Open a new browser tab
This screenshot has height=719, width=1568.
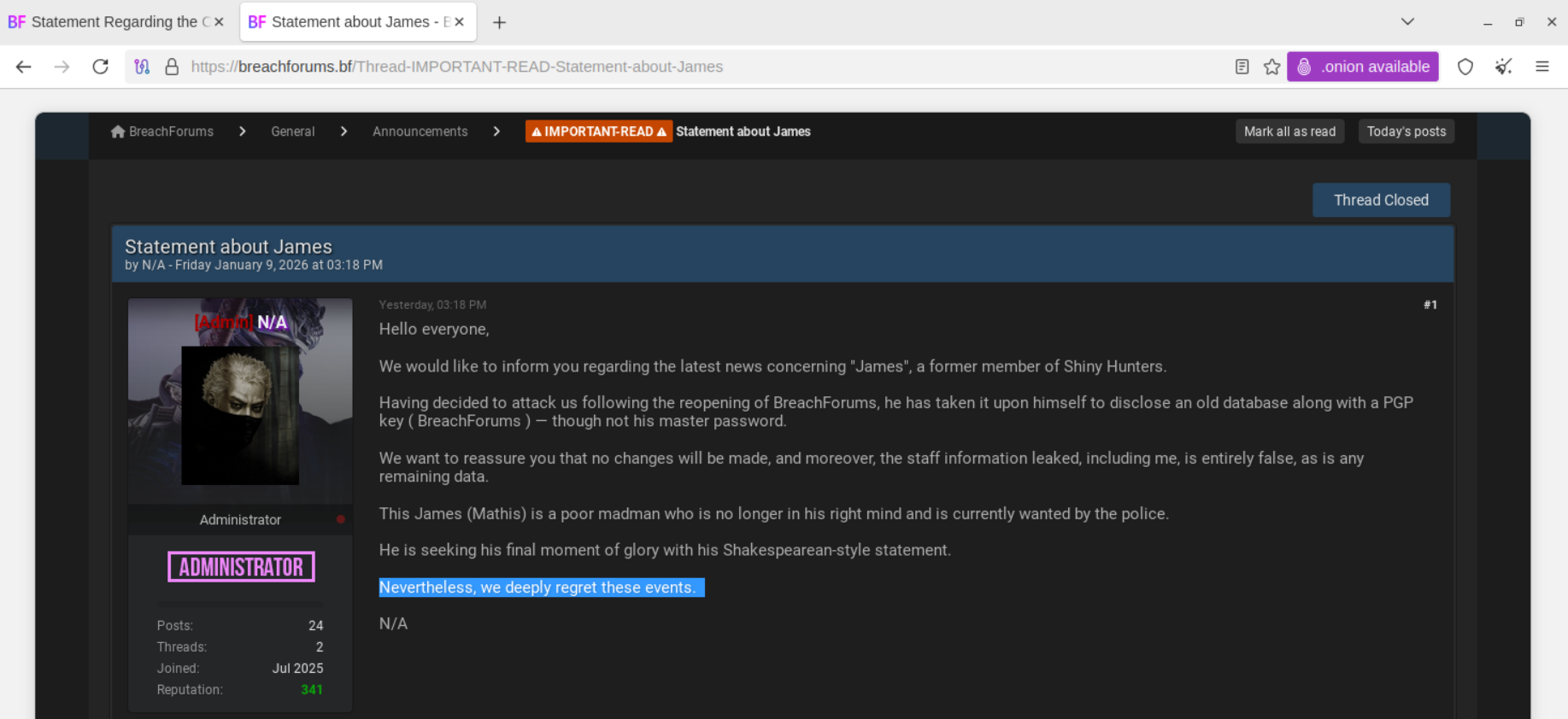coord(500,22)
